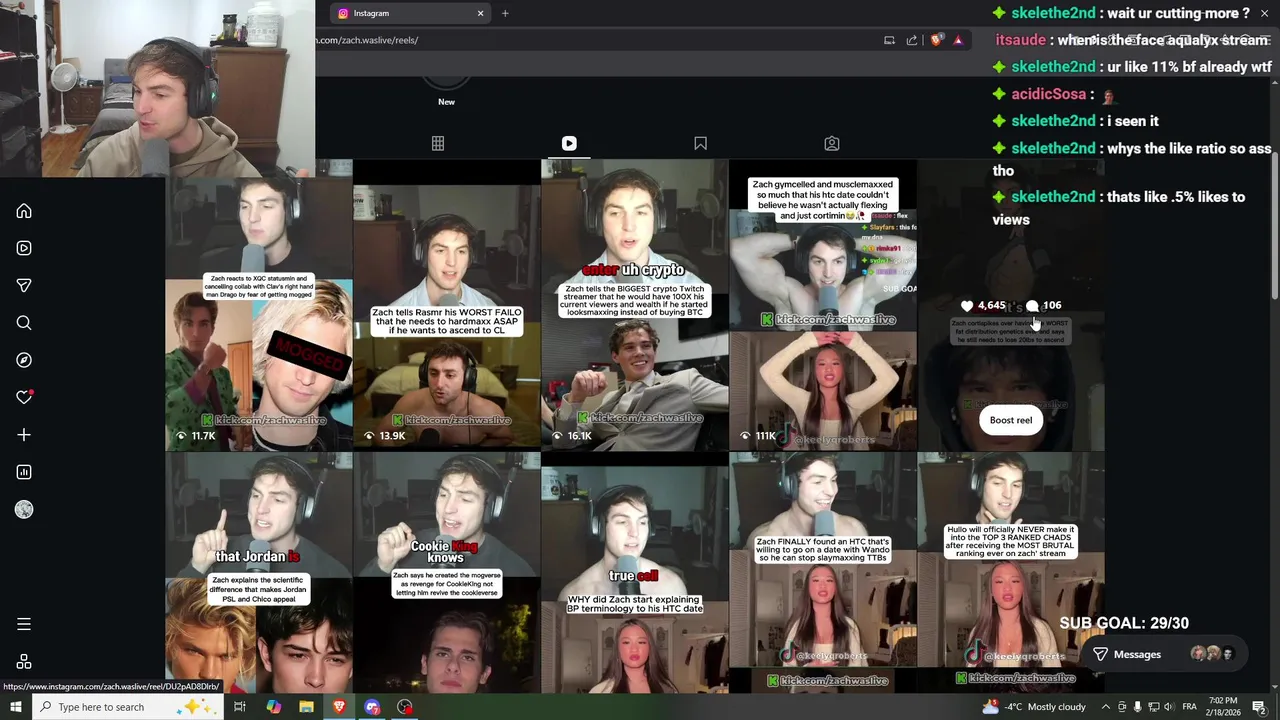Open reel with 13.9K views about Rasmr
The width and height of the screenshot is (1280, 720).
447,305
